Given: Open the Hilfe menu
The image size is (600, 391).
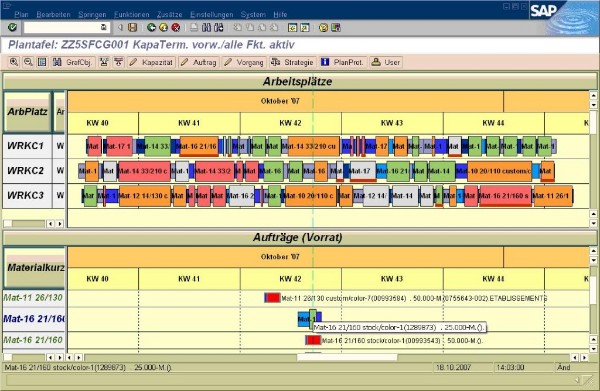Looking at the screenshot, I should (280, 15).
